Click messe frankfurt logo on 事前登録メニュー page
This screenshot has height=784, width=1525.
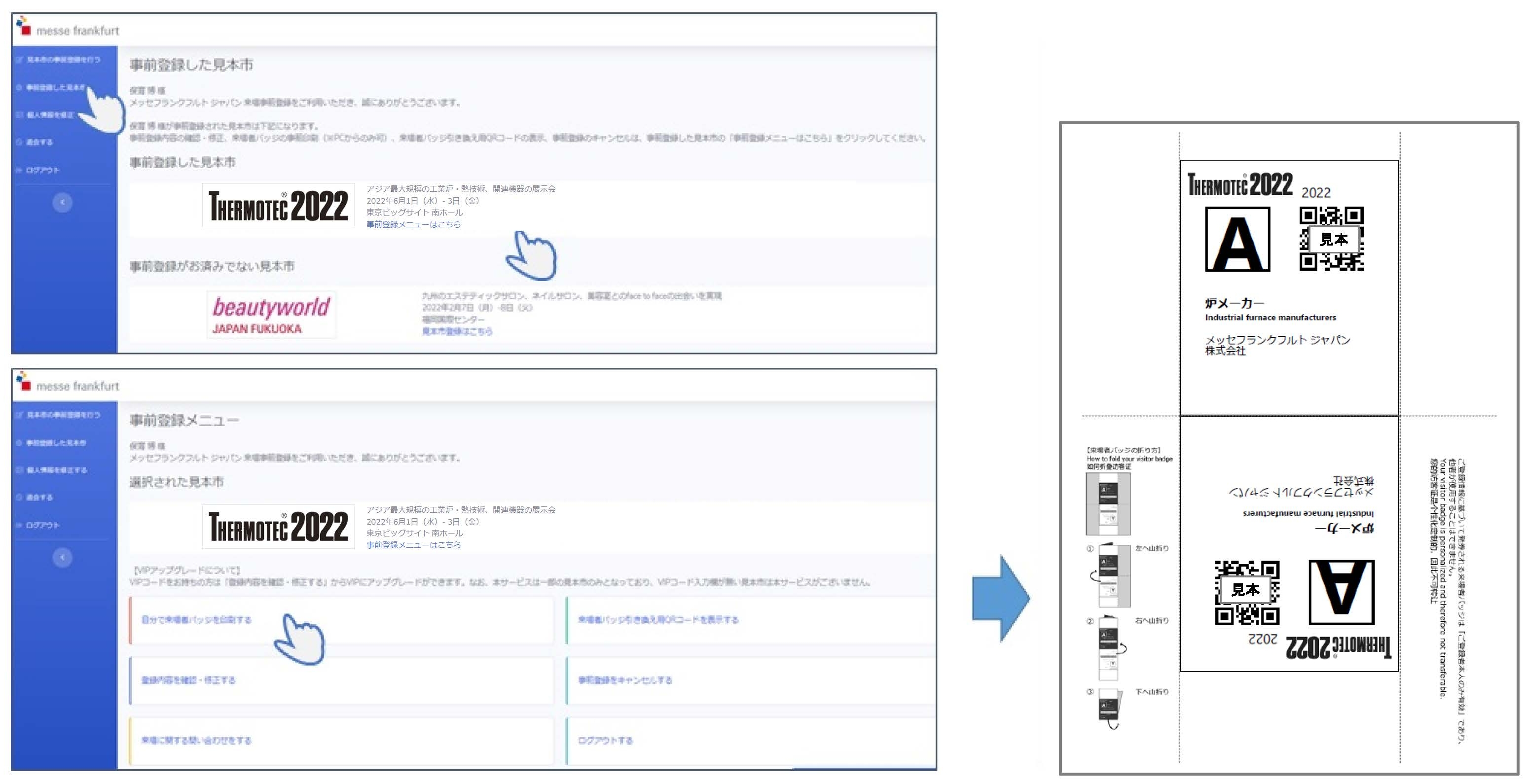[x=68, y=383]
